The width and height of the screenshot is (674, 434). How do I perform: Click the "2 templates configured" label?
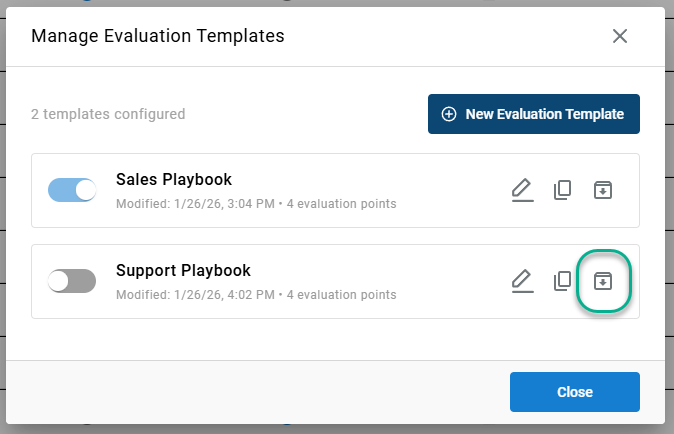[x=108, y=114]
